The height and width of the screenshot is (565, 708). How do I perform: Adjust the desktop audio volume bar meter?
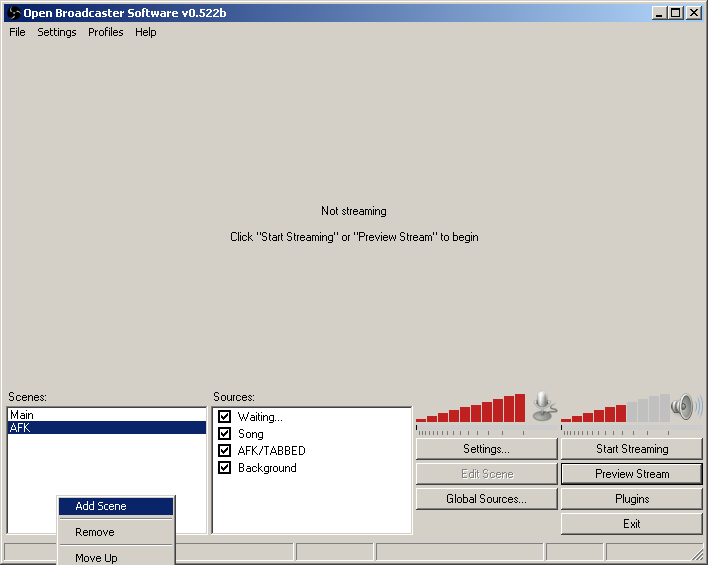pyautogui.click(x=615, y=408)
